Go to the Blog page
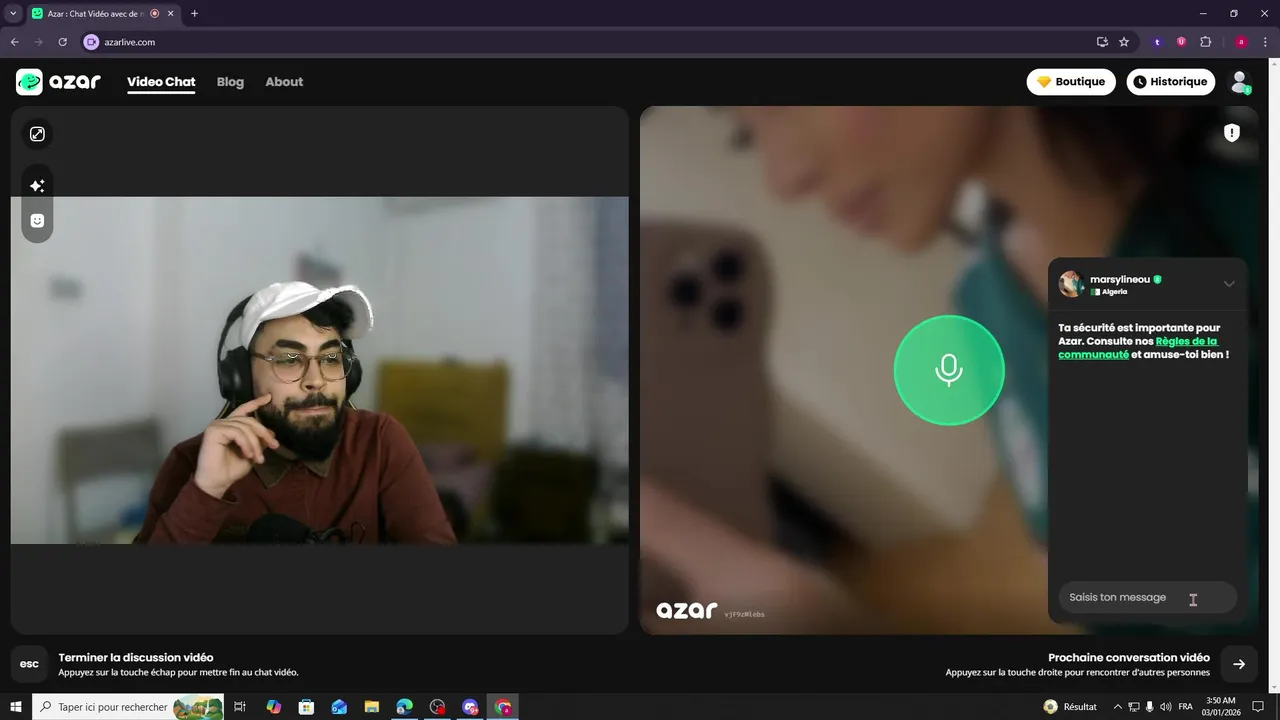The height and width of the screenshot is (720, 1280). (x=230, y=82)
